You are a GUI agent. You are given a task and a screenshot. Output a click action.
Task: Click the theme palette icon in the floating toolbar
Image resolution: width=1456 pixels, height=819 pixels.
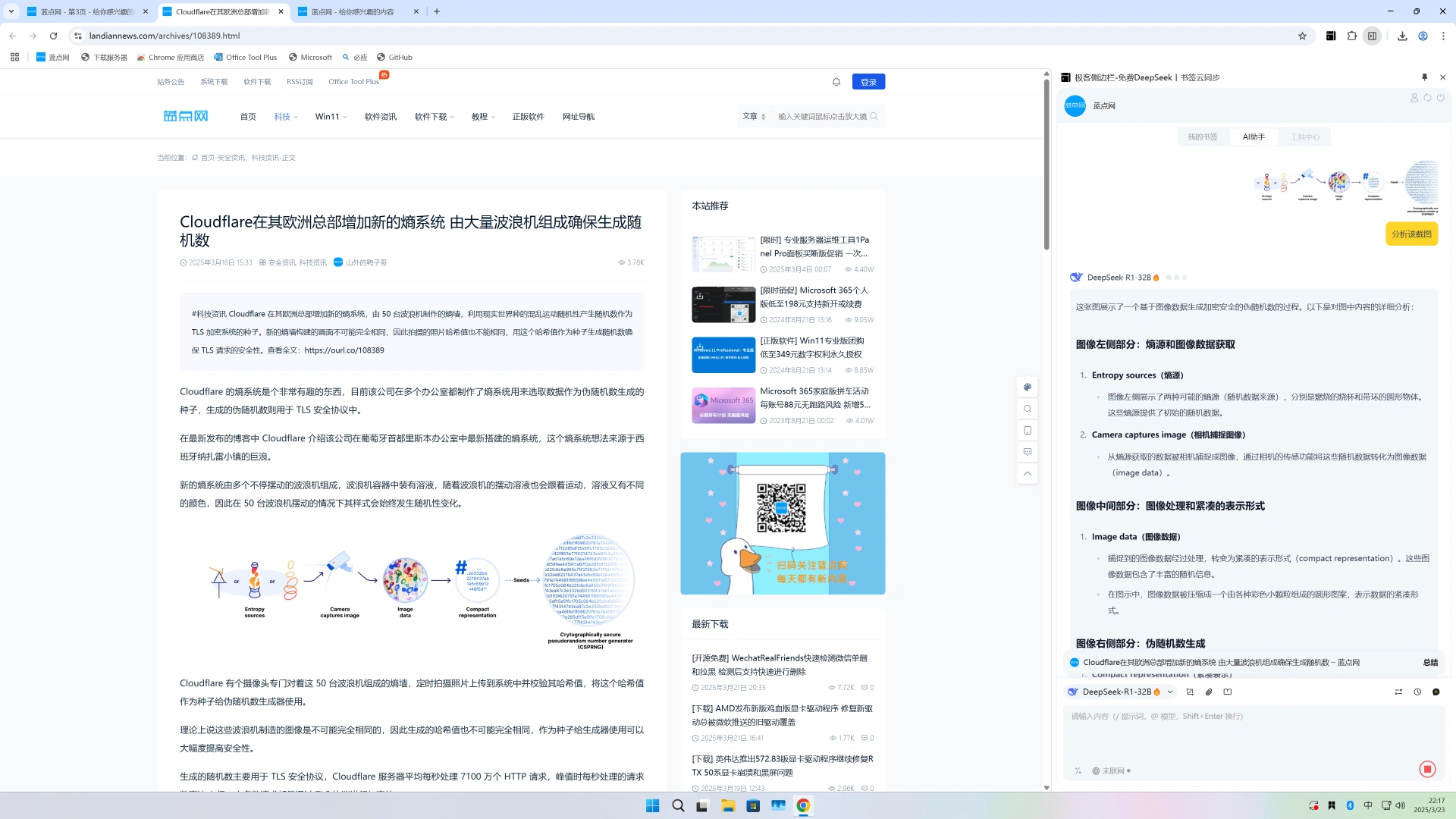(x=1028, y=388)
